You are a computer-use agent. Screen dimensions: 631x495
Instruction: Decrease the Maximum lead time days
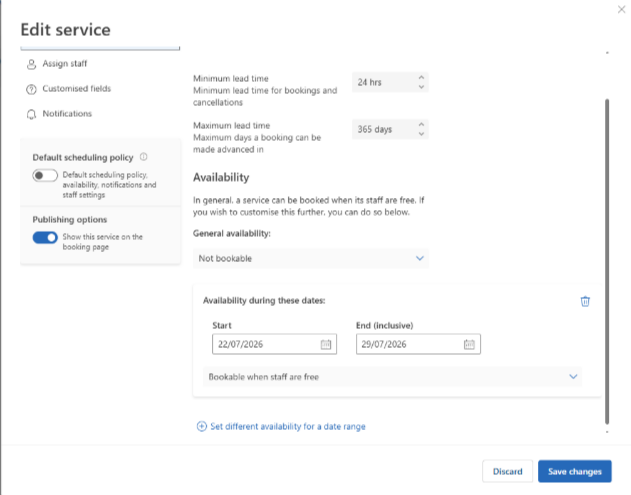(421, 134)
